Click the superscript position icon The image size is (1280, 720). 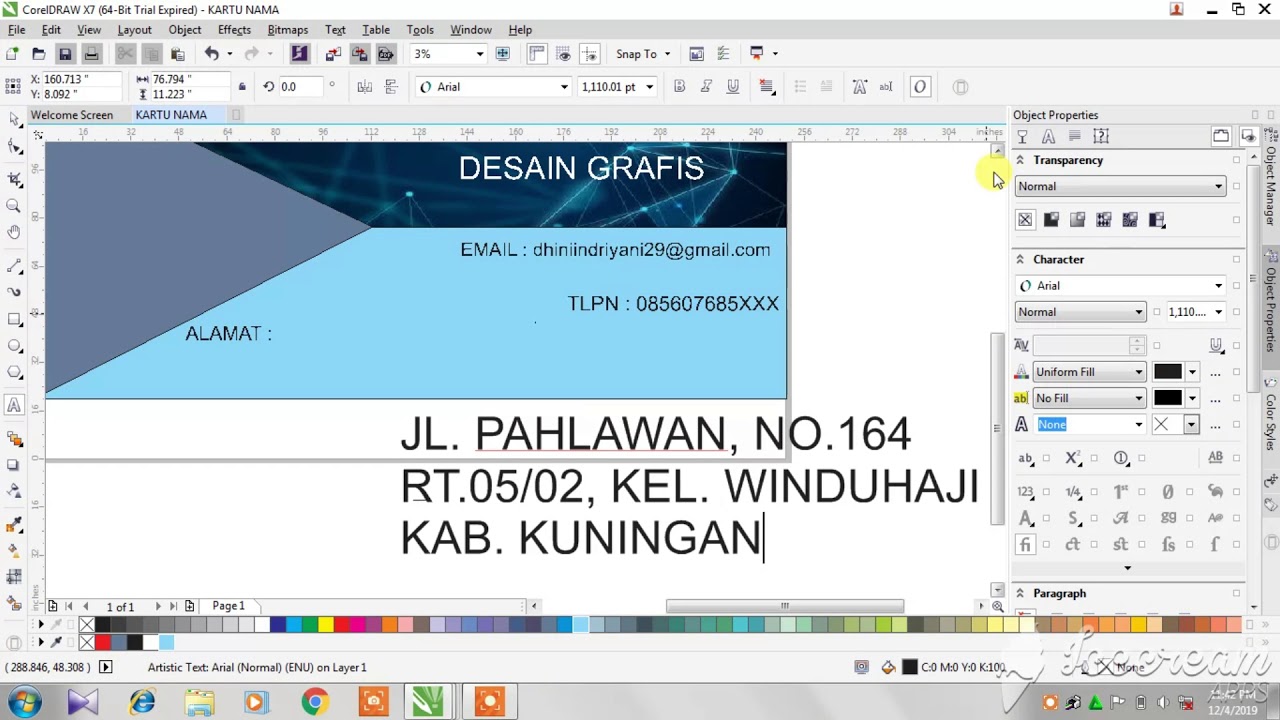[x=1073, y=458]
